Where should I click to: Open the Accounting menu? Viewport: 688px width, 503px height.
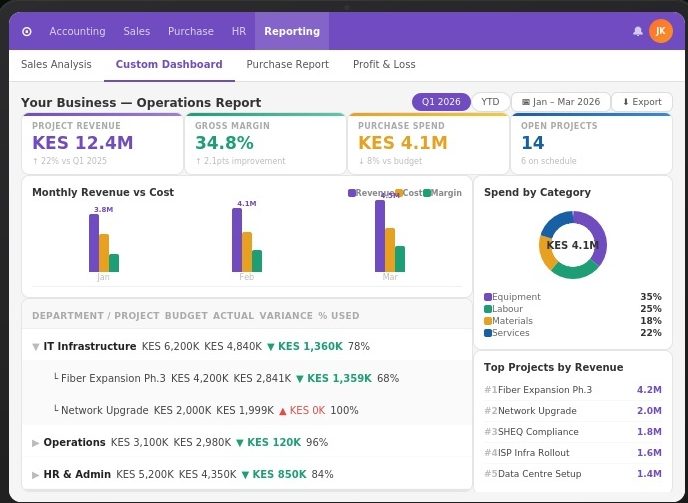pyautogui.click(x=77, y=31)
